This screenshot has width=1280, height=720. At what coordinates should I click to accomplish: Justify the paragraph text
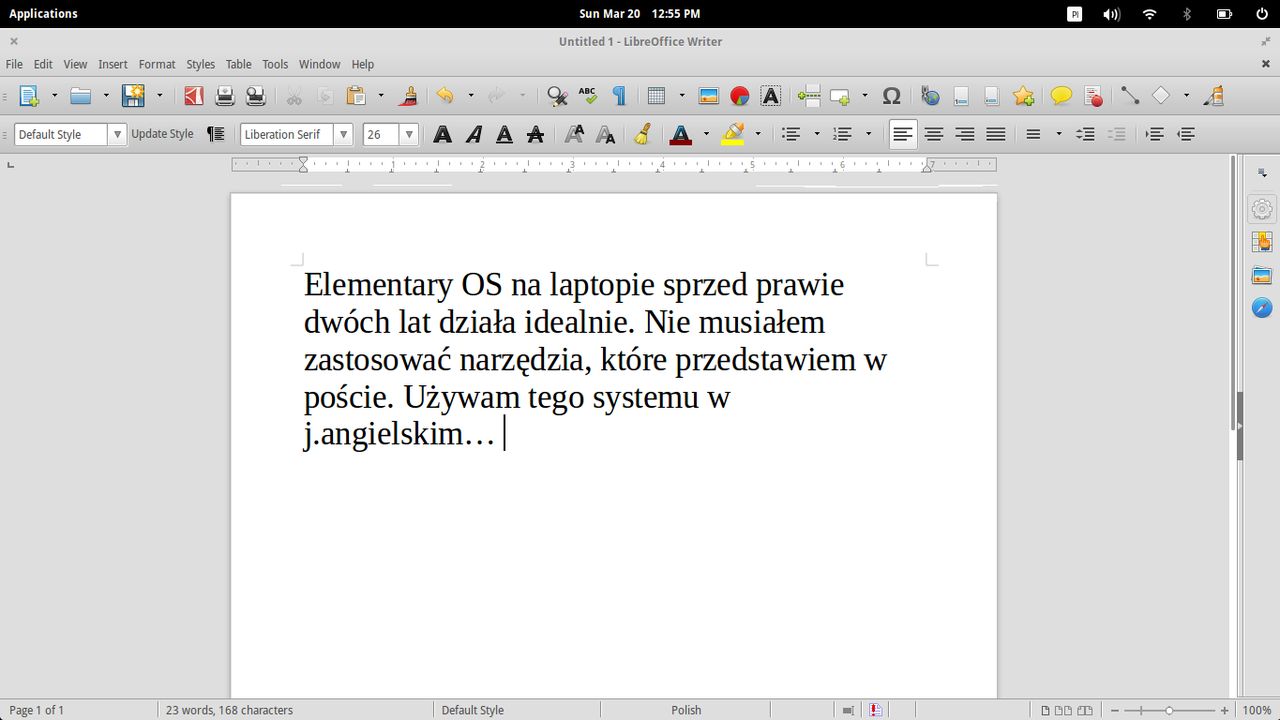996,134
